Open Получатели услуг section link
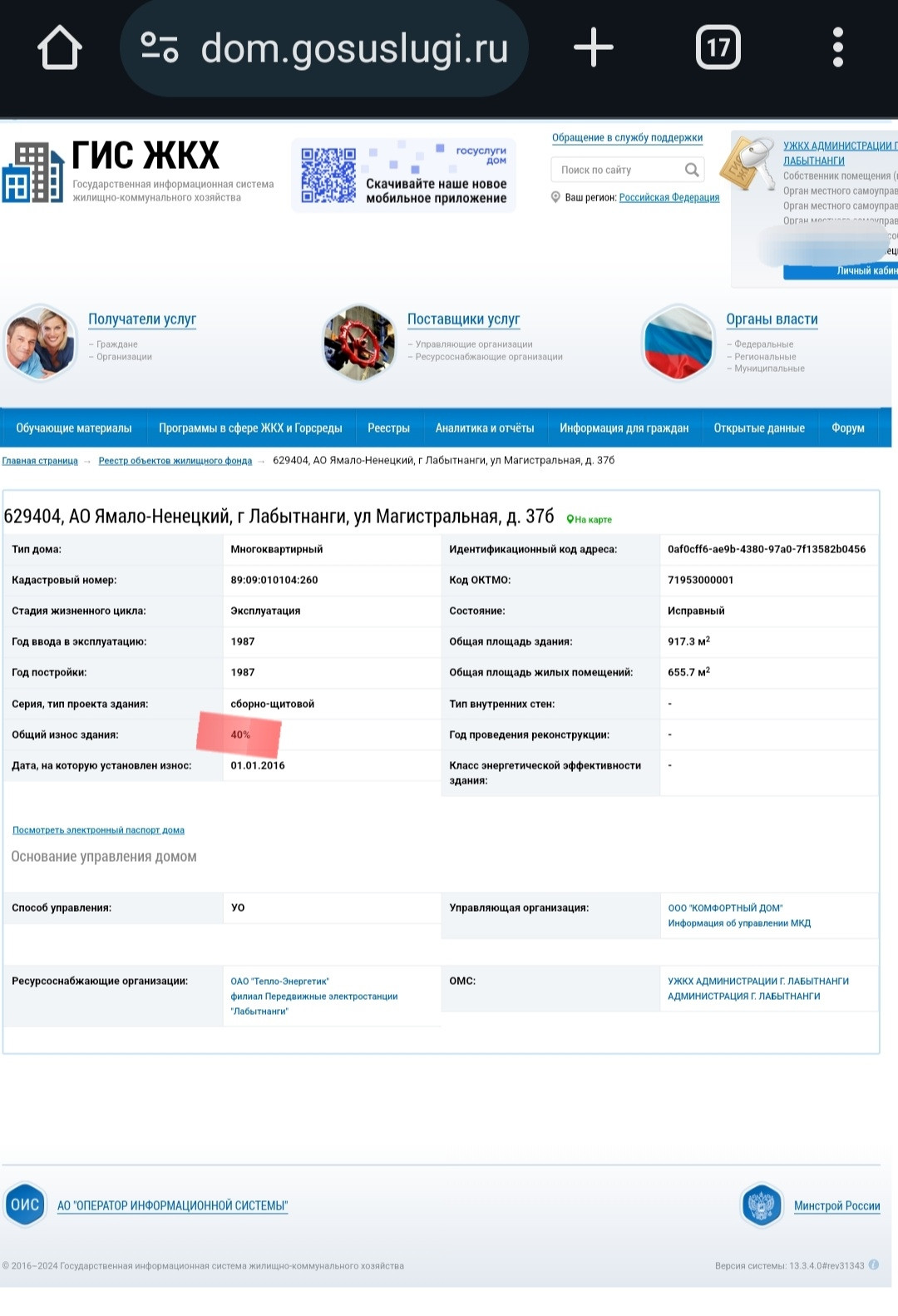This screenshot has width=898, height=1316. tap(142, 319)
